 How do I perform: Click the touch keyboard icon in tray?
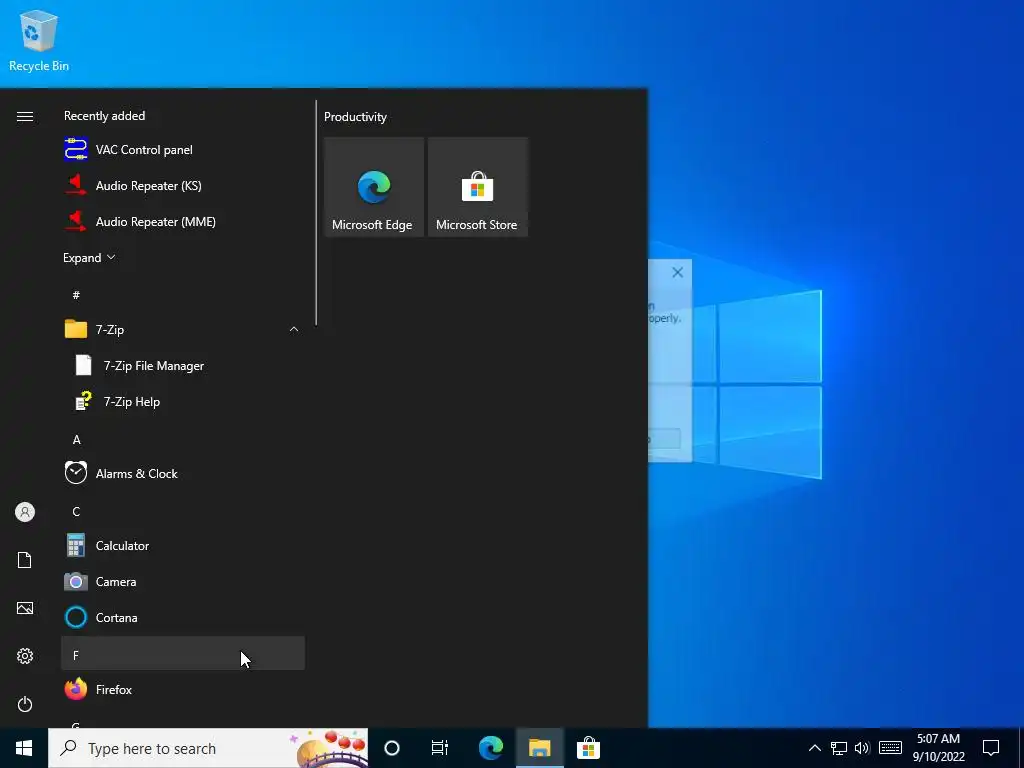tap(890, 748)
